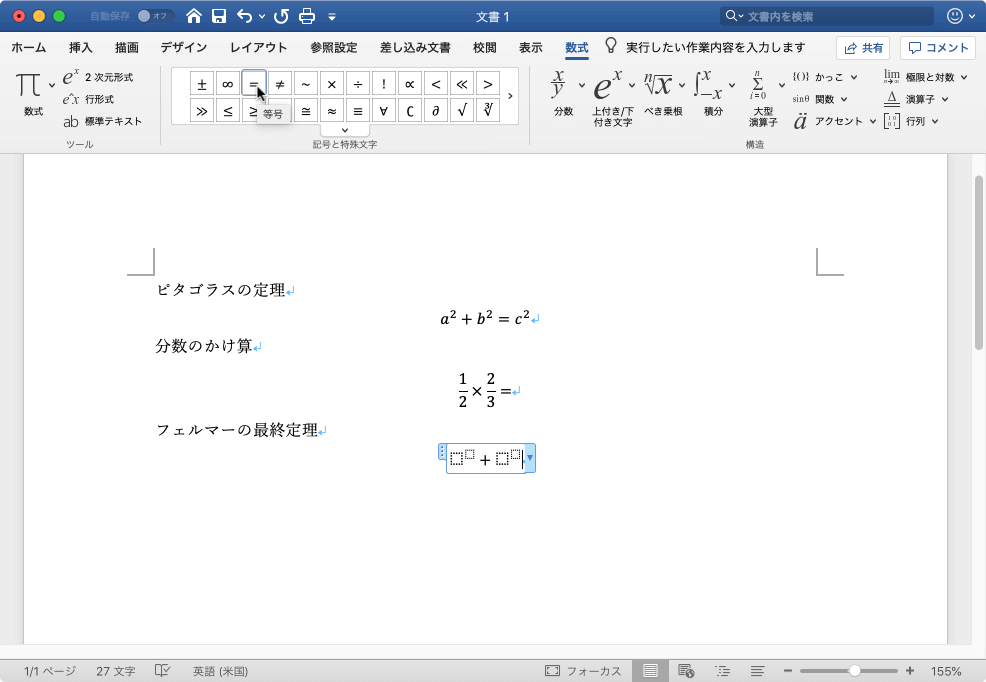Open the 上付き/下付き文字 script dropdown
The image size is (986, 682).
[x=632, y=84]
